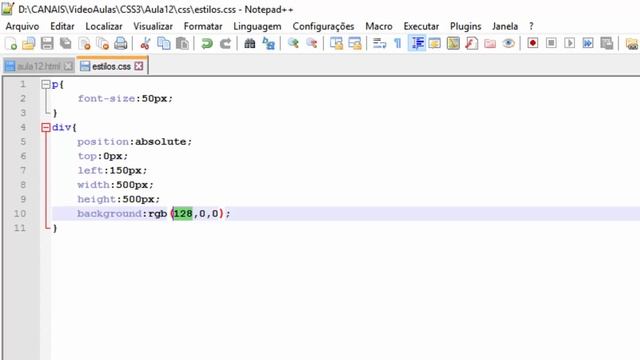Print the document icon

(121, 43)
